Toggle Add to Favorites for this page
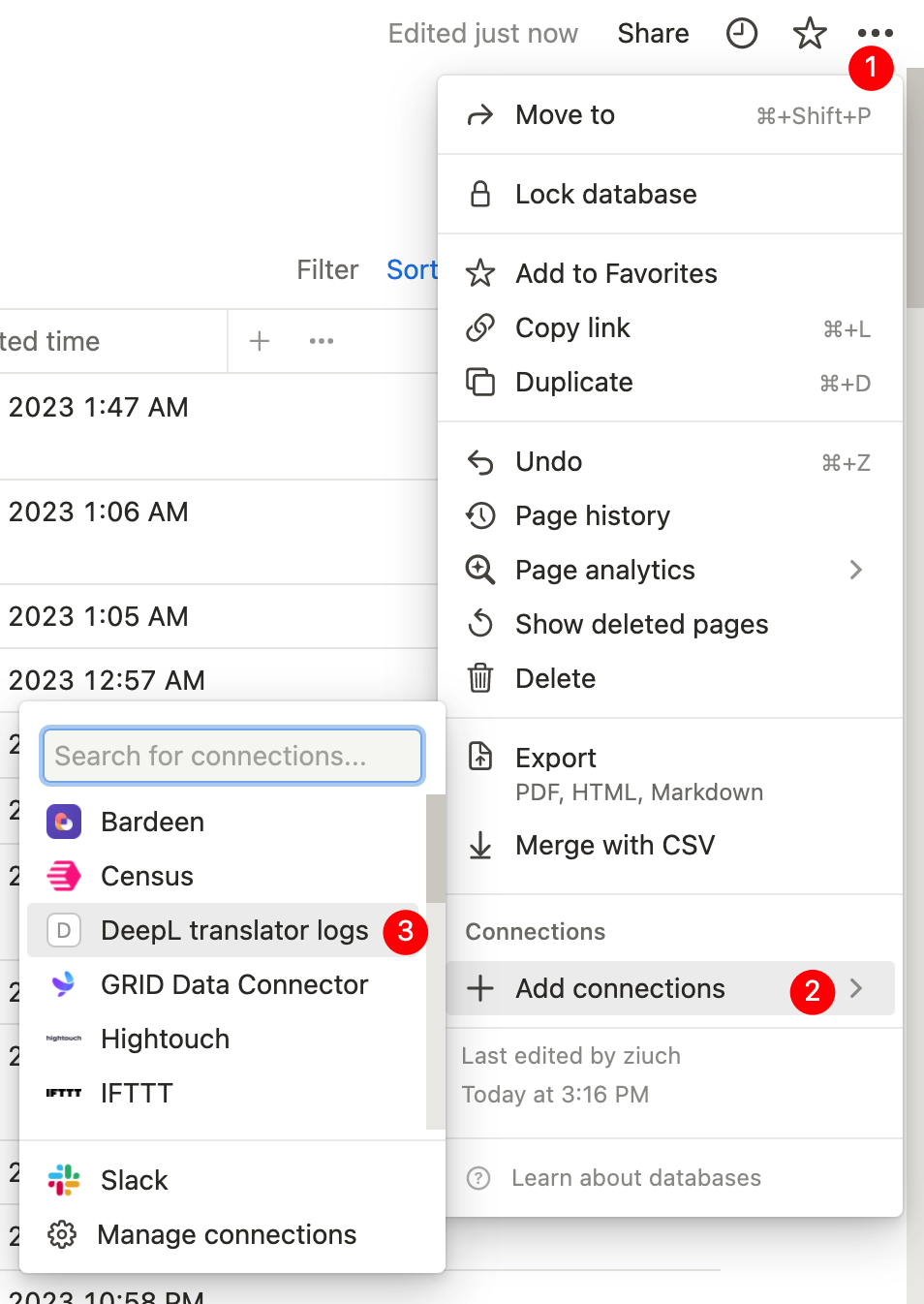The width and height of the screenshot is (924, 1304). pyautogui.click(x=616, y=273)
